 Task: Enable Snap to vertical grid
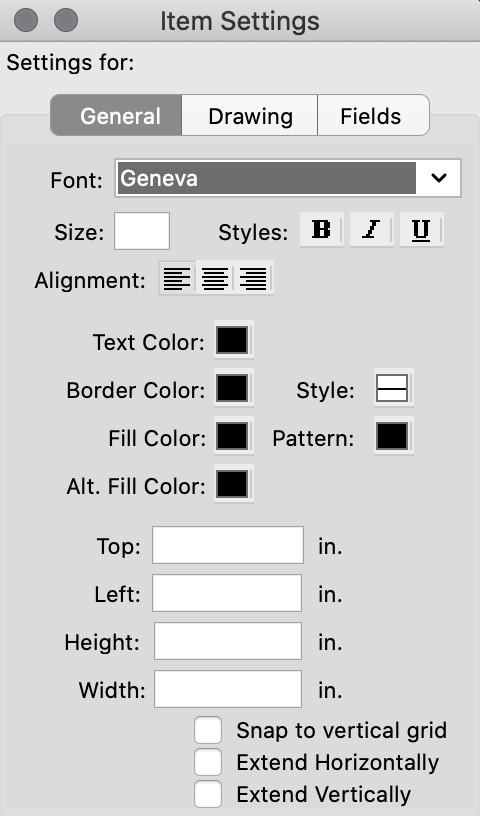coord(208,730)
